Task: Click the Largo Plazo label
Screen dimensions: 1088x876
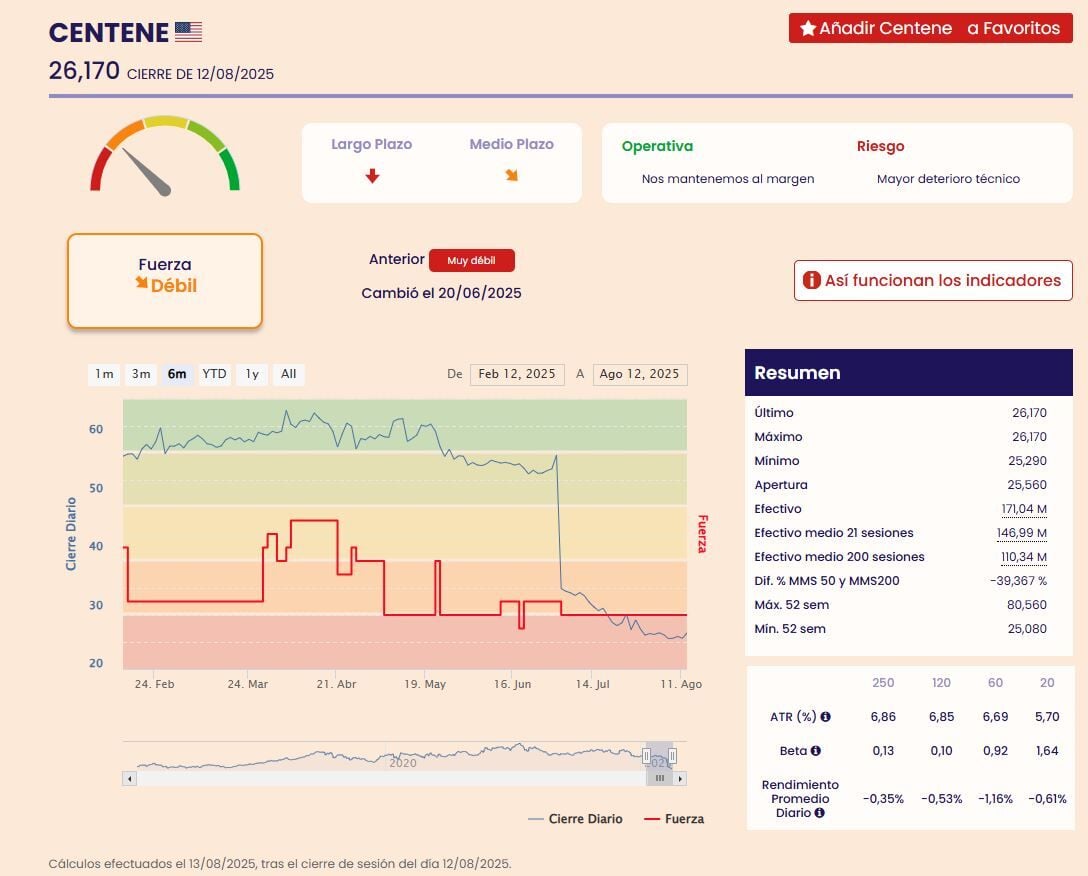Action: [371, 144]
